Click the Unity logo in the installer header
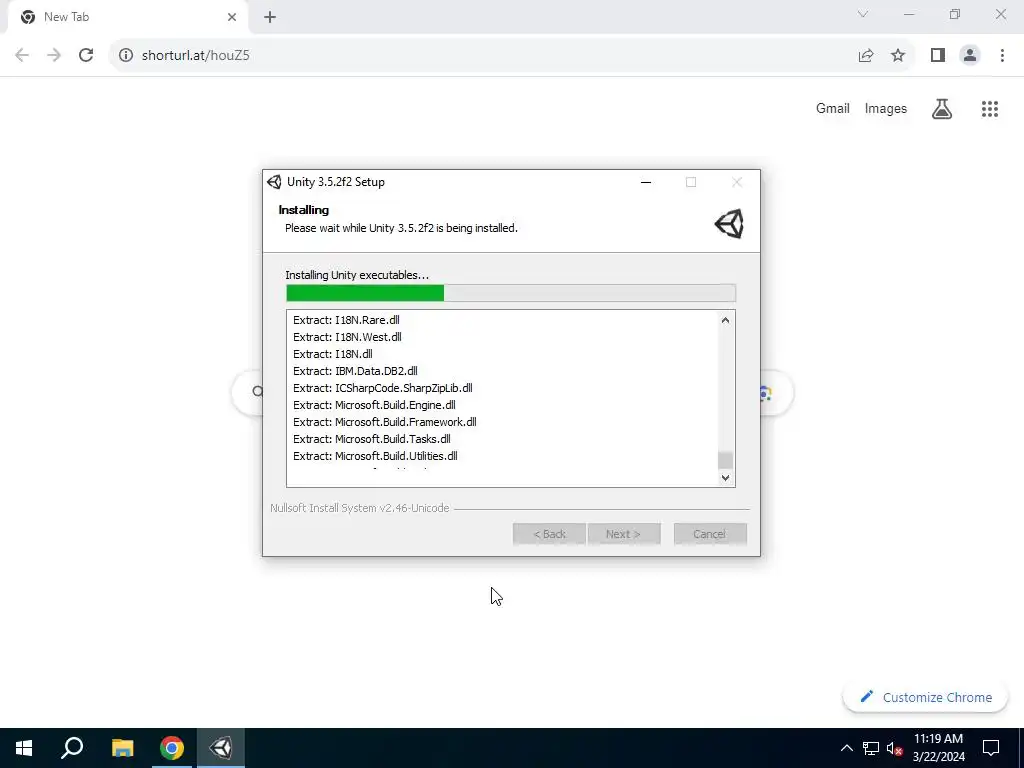The width and height of the screenshot is (1024, 768). (x=729, y=224)
